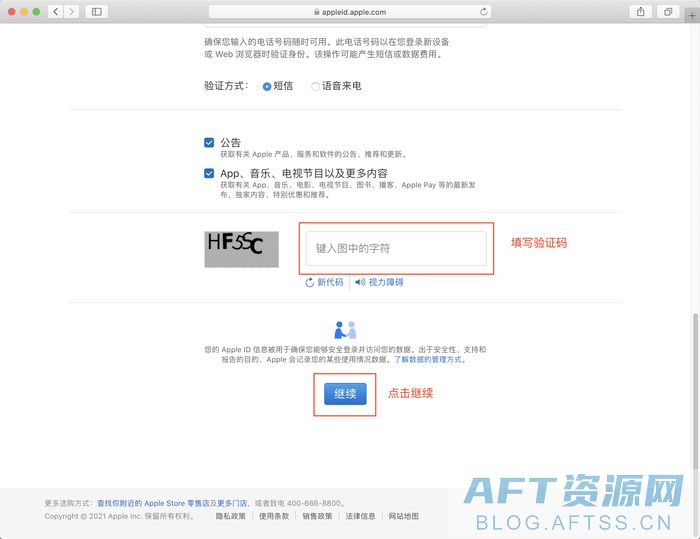Click the 使用条款 footer link

point(274,516)
